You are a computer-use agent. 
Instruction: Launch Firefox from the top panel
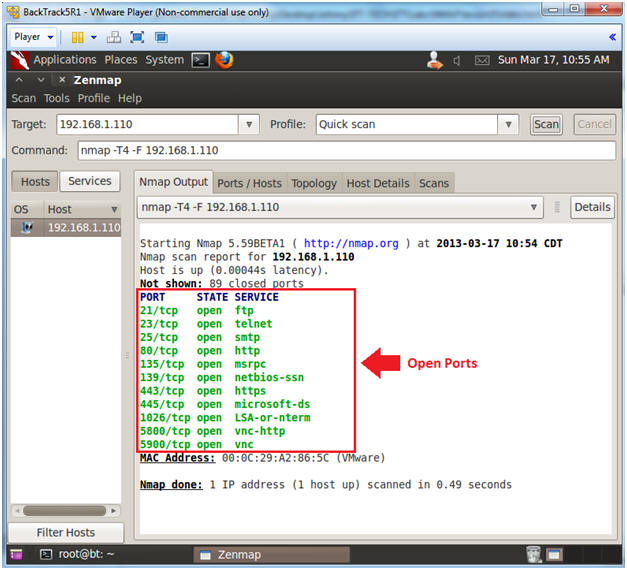pos(224,60)
